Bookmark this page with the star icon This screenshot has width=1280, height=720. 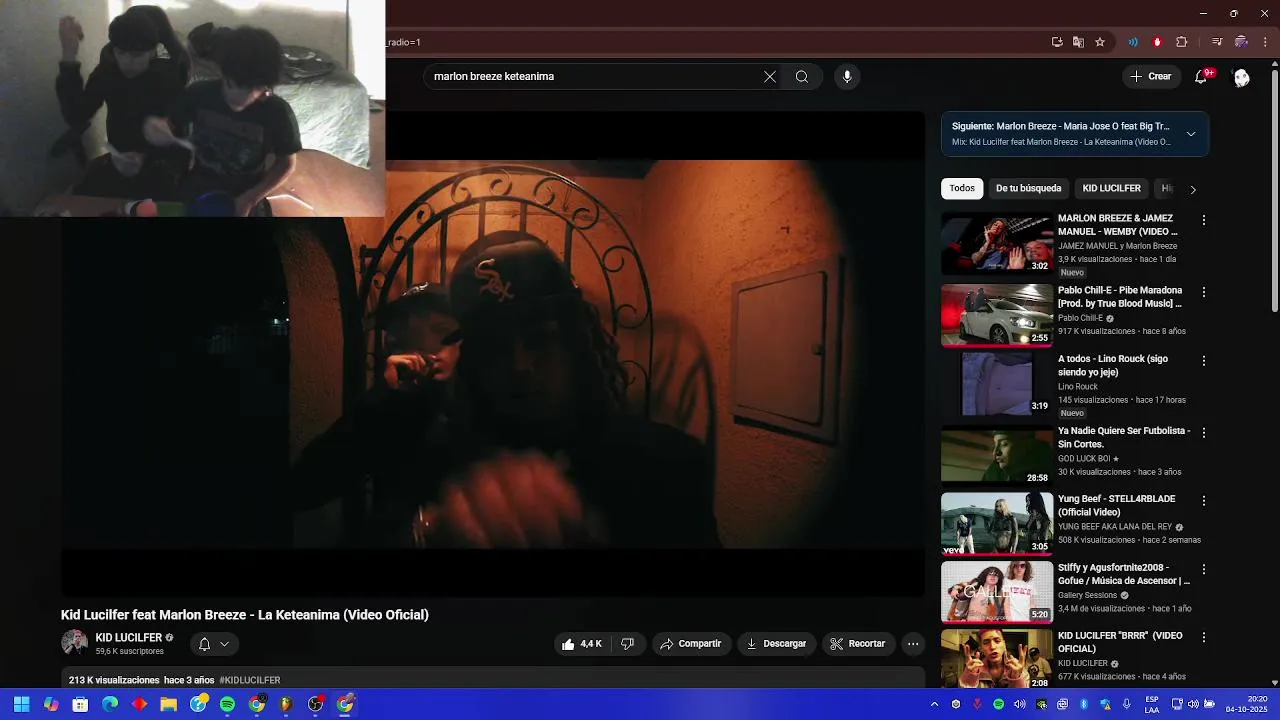tap(1100, 42)
